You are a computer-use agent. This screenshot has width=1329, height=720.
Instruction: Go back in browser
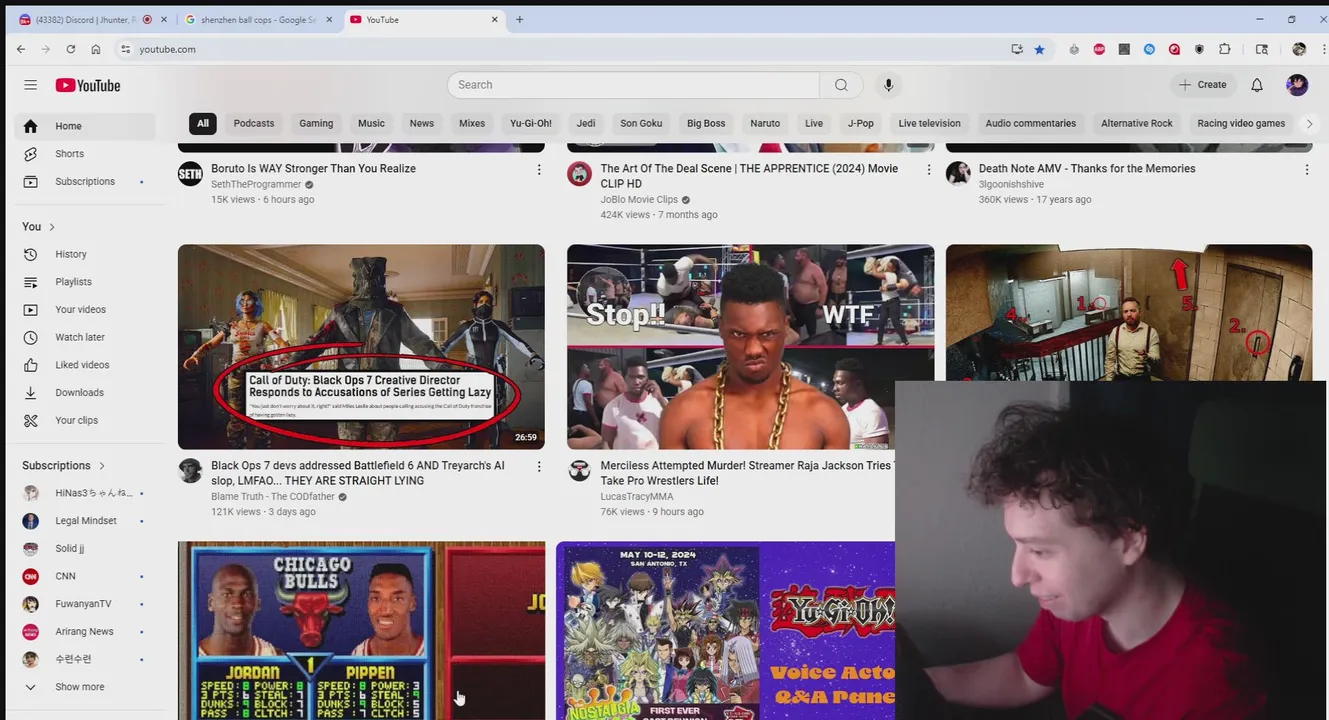tap(21, 49)
